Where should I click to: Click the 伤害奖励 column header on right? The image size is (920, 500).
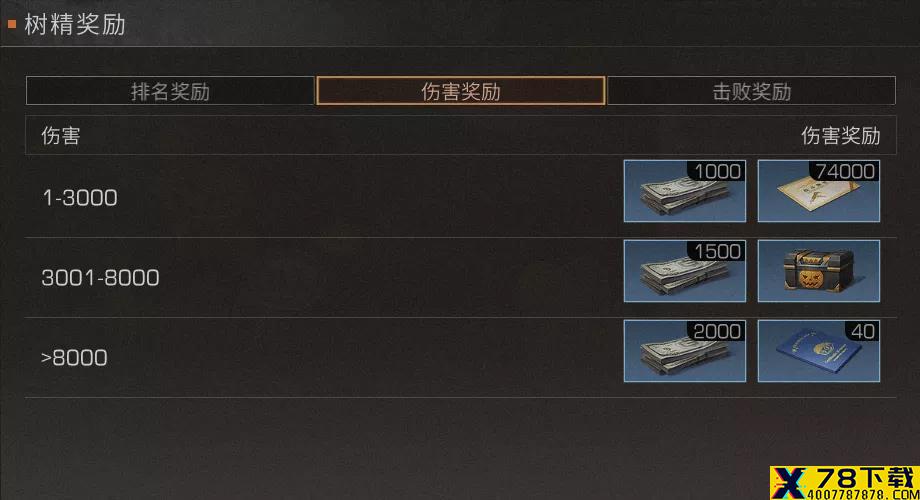[840, 136]
